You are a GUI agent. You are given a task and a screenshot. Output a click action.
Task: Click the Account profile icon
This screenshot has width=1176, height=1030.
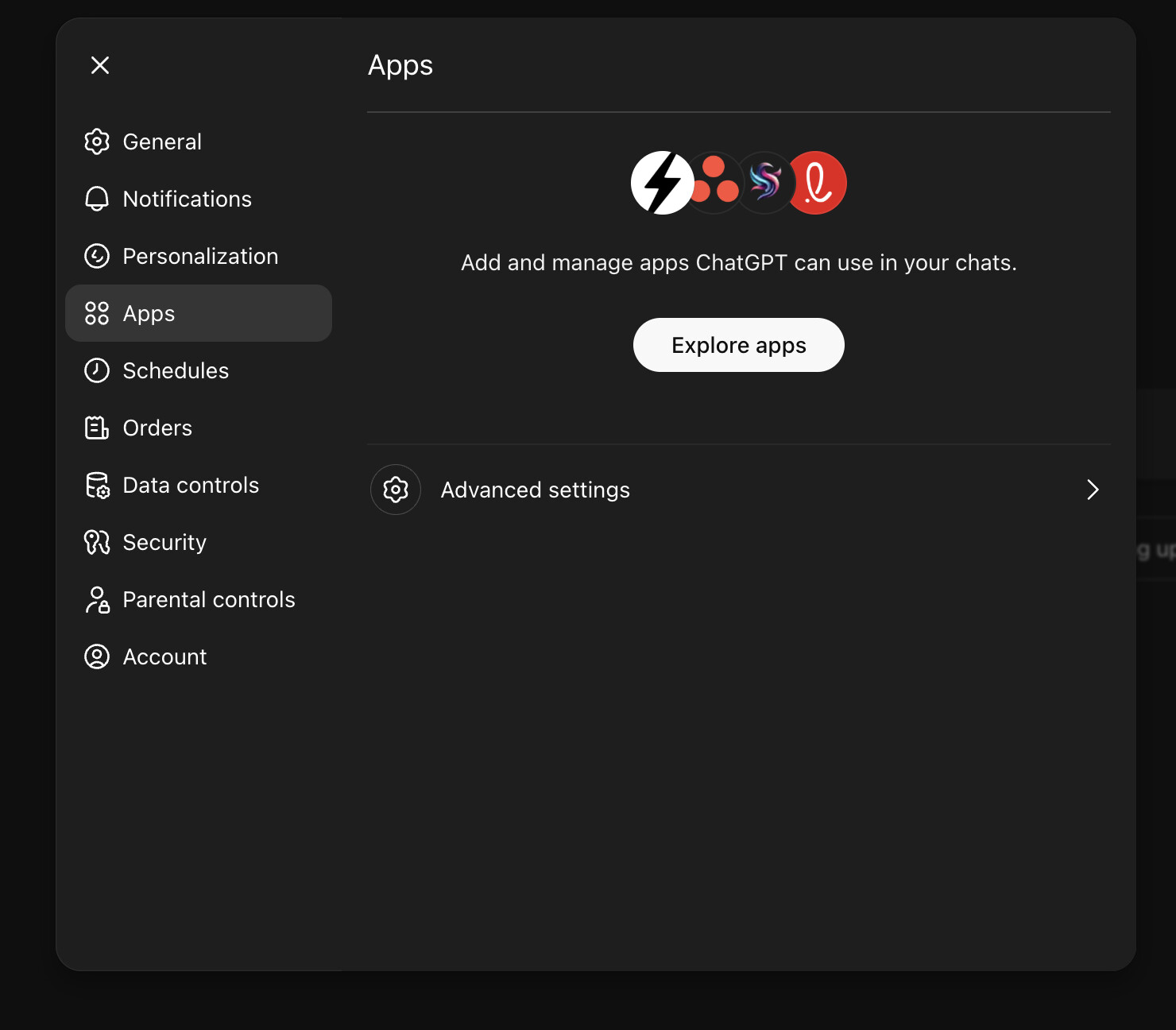pyautogui.click(x=97, y=656)
